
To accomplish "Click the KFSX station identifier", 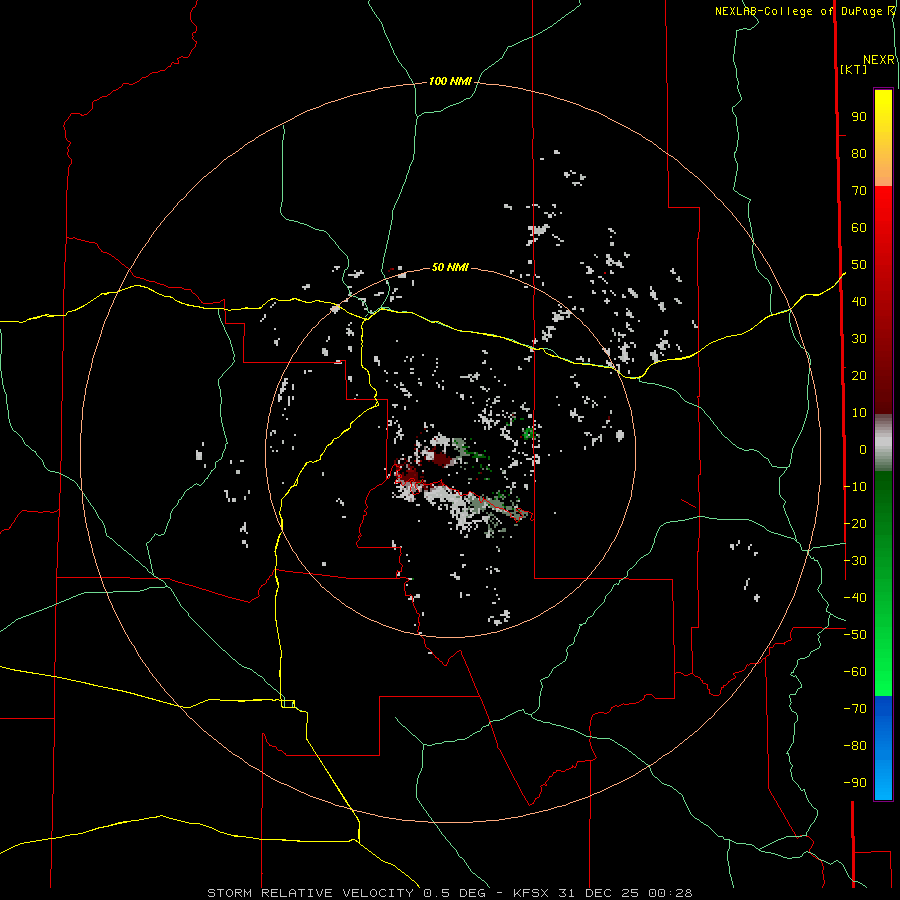I will [531, 893].
